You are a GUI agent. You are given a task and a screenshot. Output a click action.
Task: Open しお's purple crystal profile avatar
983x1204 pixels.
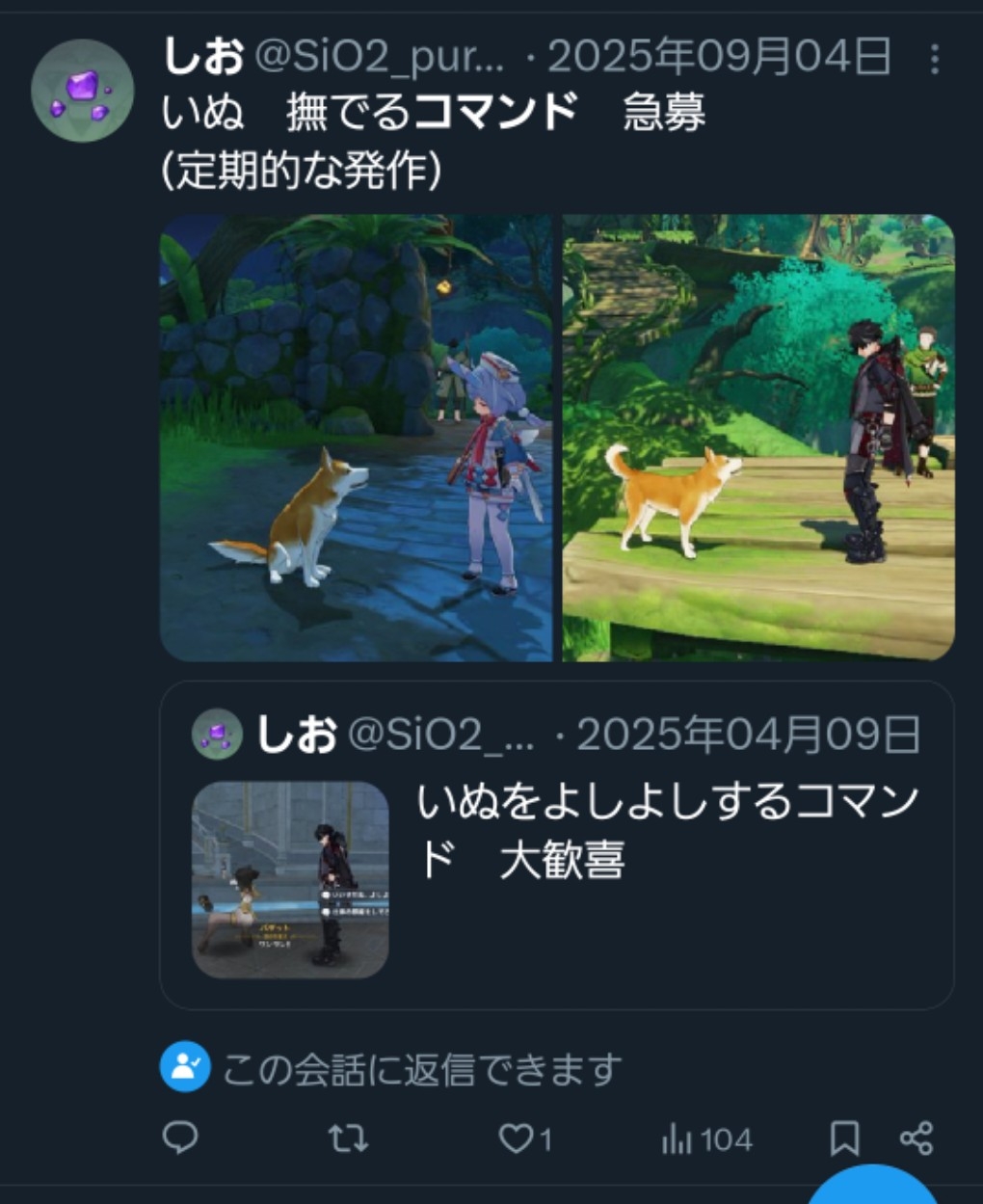83,91
